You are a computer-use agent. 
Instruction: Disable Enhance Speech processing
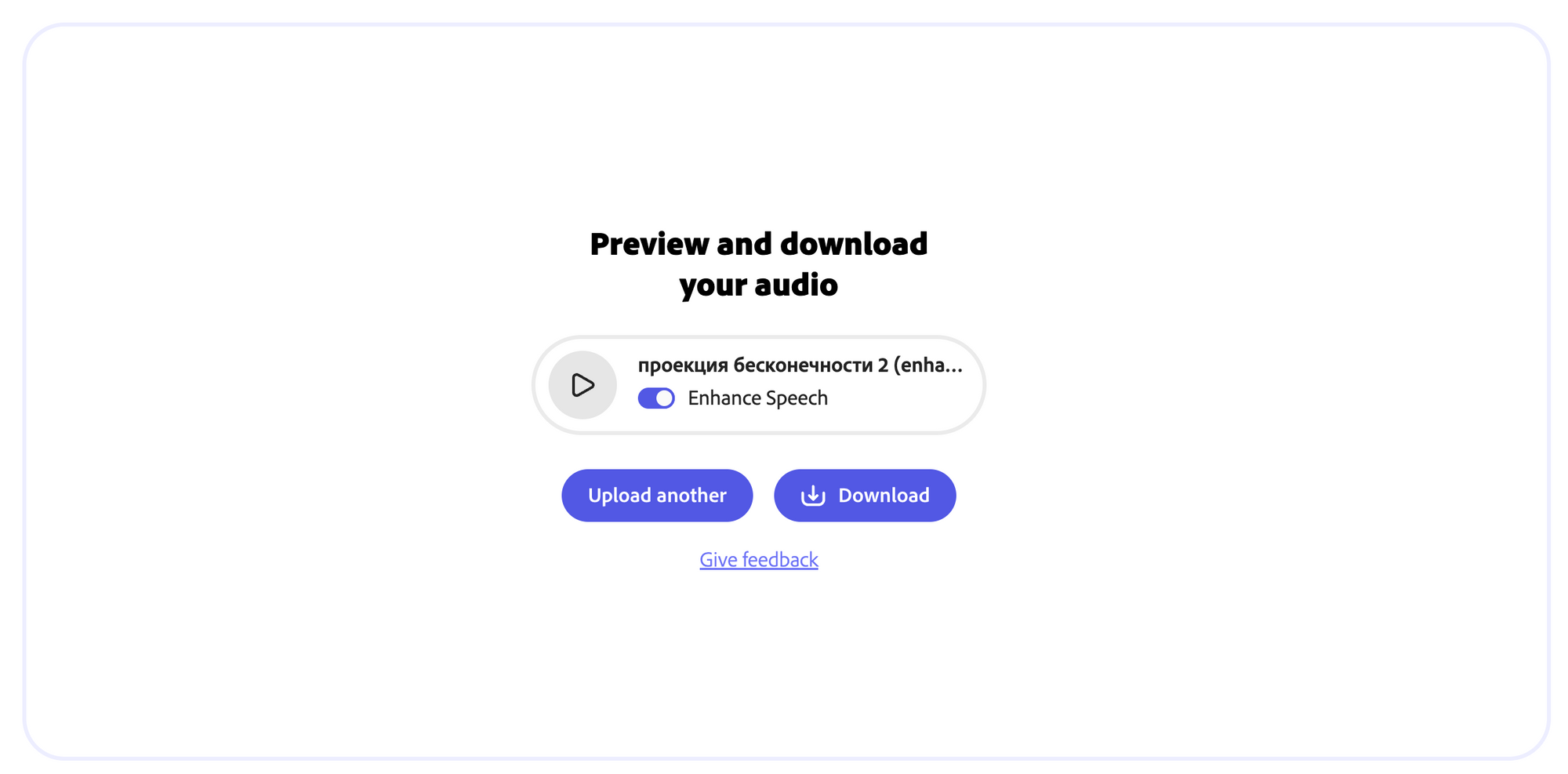[656, 398]
